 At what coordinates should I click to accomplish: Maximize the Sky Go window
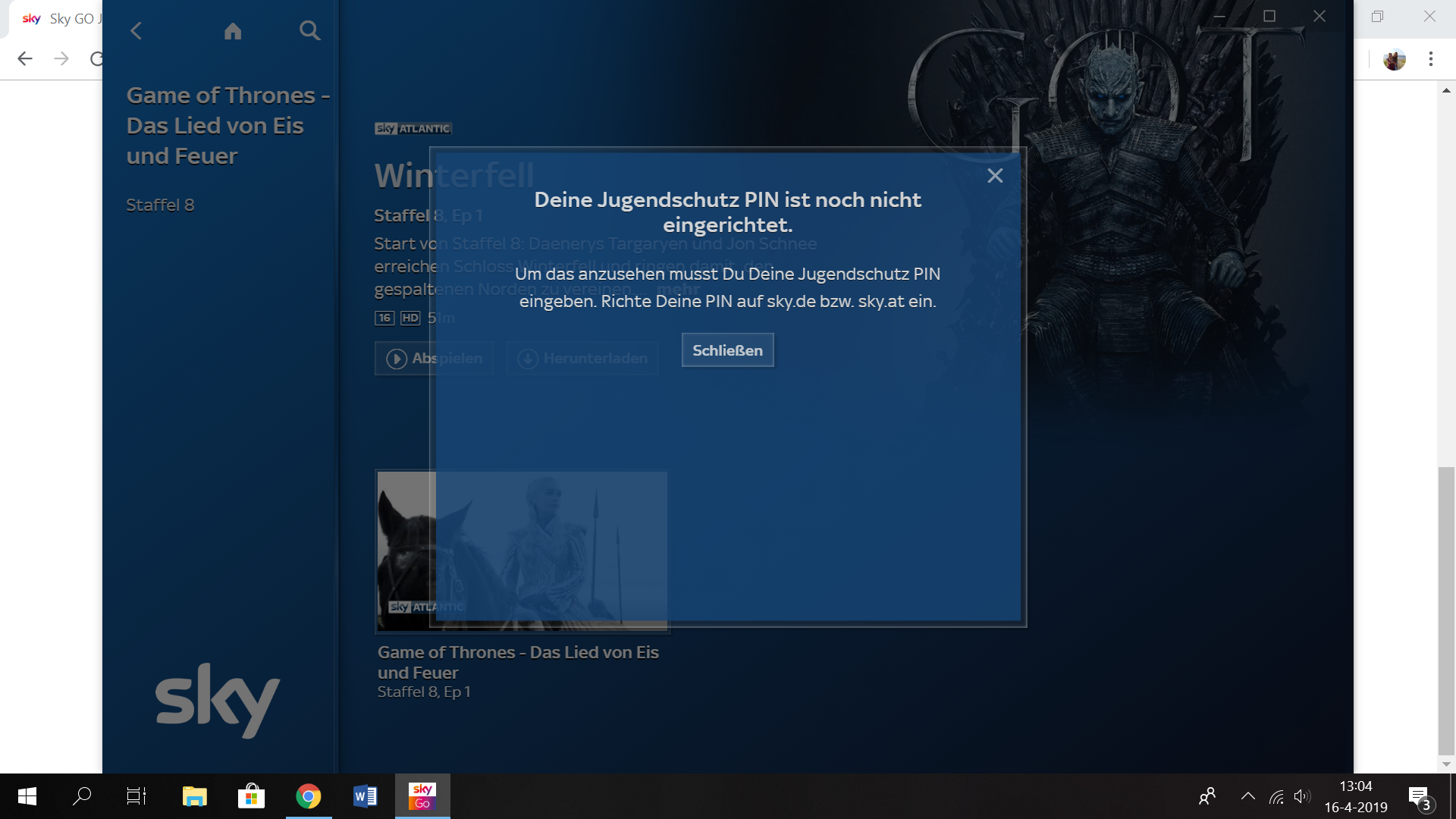(x=1269, y=16)
